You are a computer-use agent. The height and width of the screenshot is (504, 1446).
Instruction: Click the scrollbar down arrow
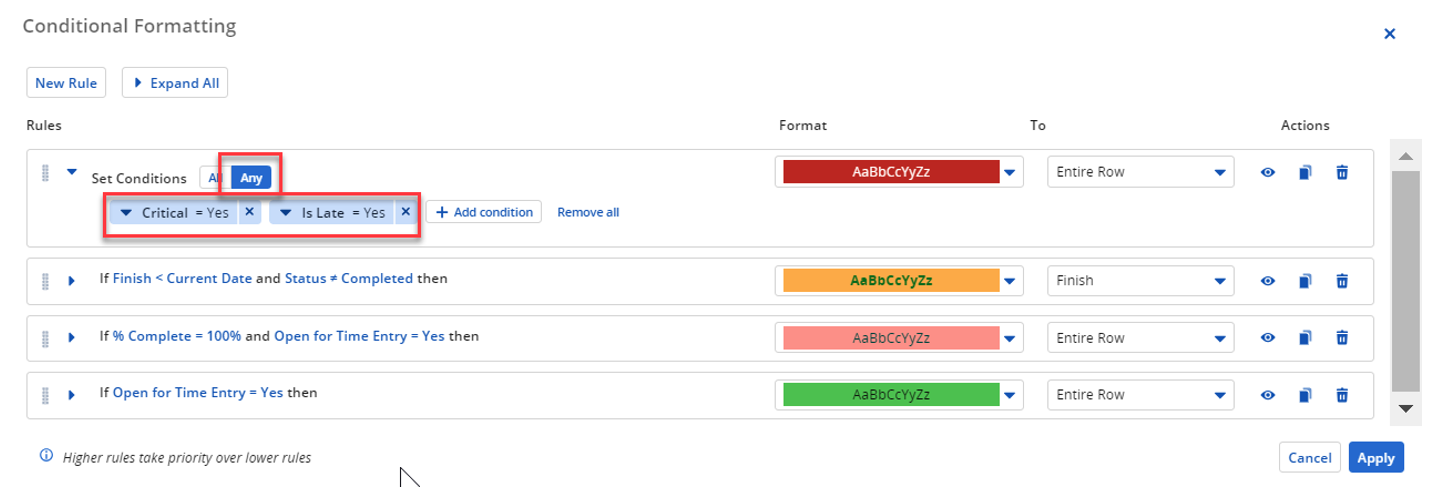click(x=1404, y=407)
